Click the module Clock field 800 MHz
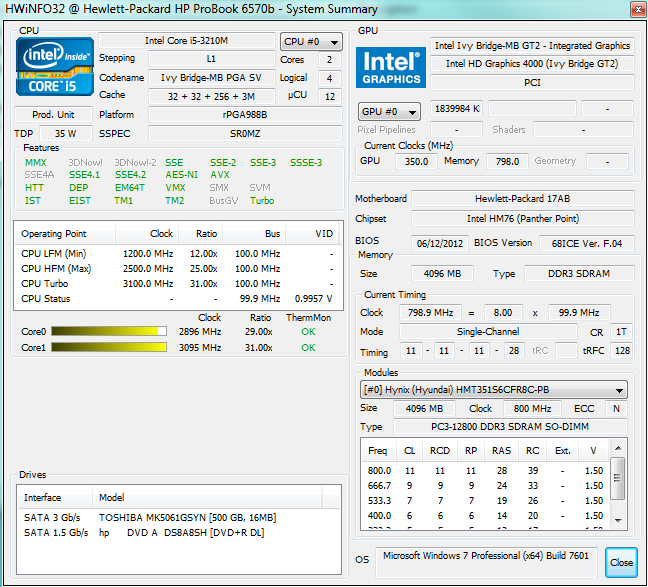The height and width of the screenshot is (587, 648). [x=532, y=408]
